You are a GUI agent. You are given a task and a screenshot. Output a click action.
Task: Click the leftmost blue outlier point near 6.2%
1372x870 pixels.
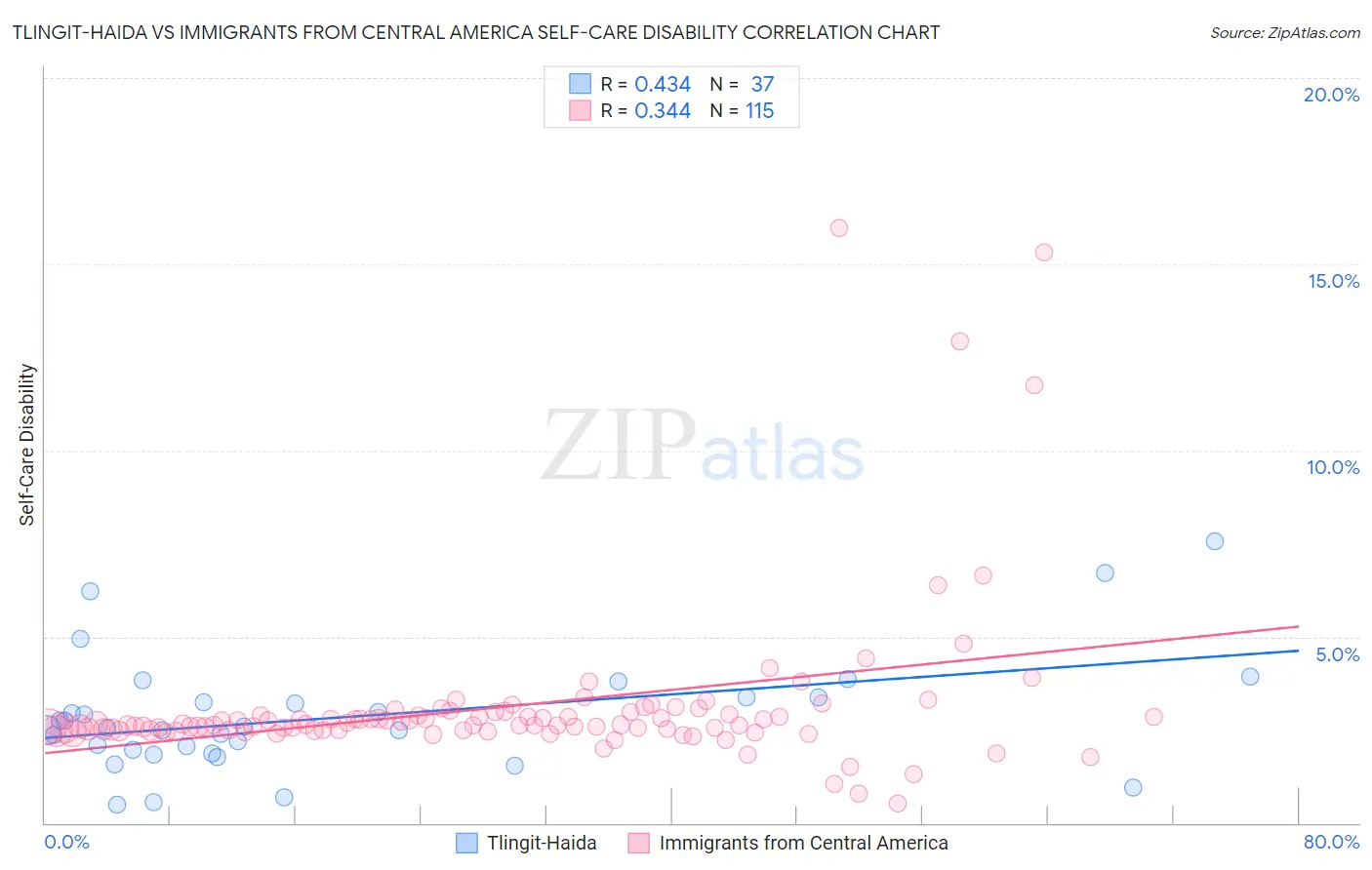[90, 591]
